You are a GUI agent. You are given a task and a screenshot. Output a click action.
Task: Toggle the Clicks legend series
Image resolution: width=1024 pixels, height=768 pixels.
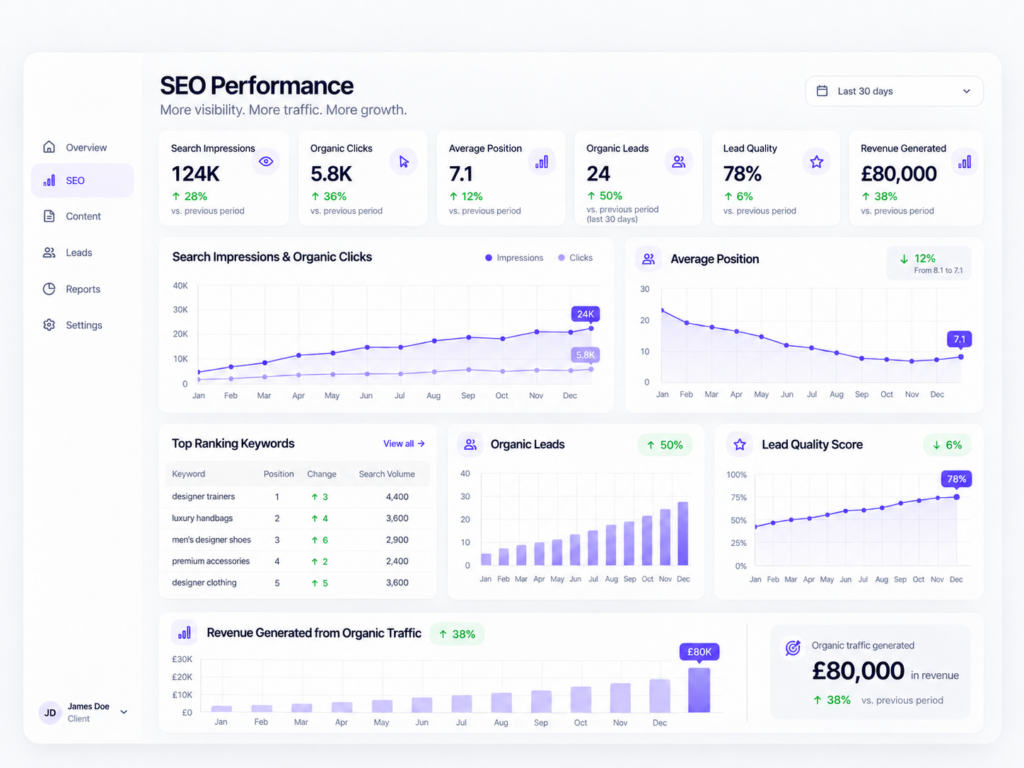point(575,258)
